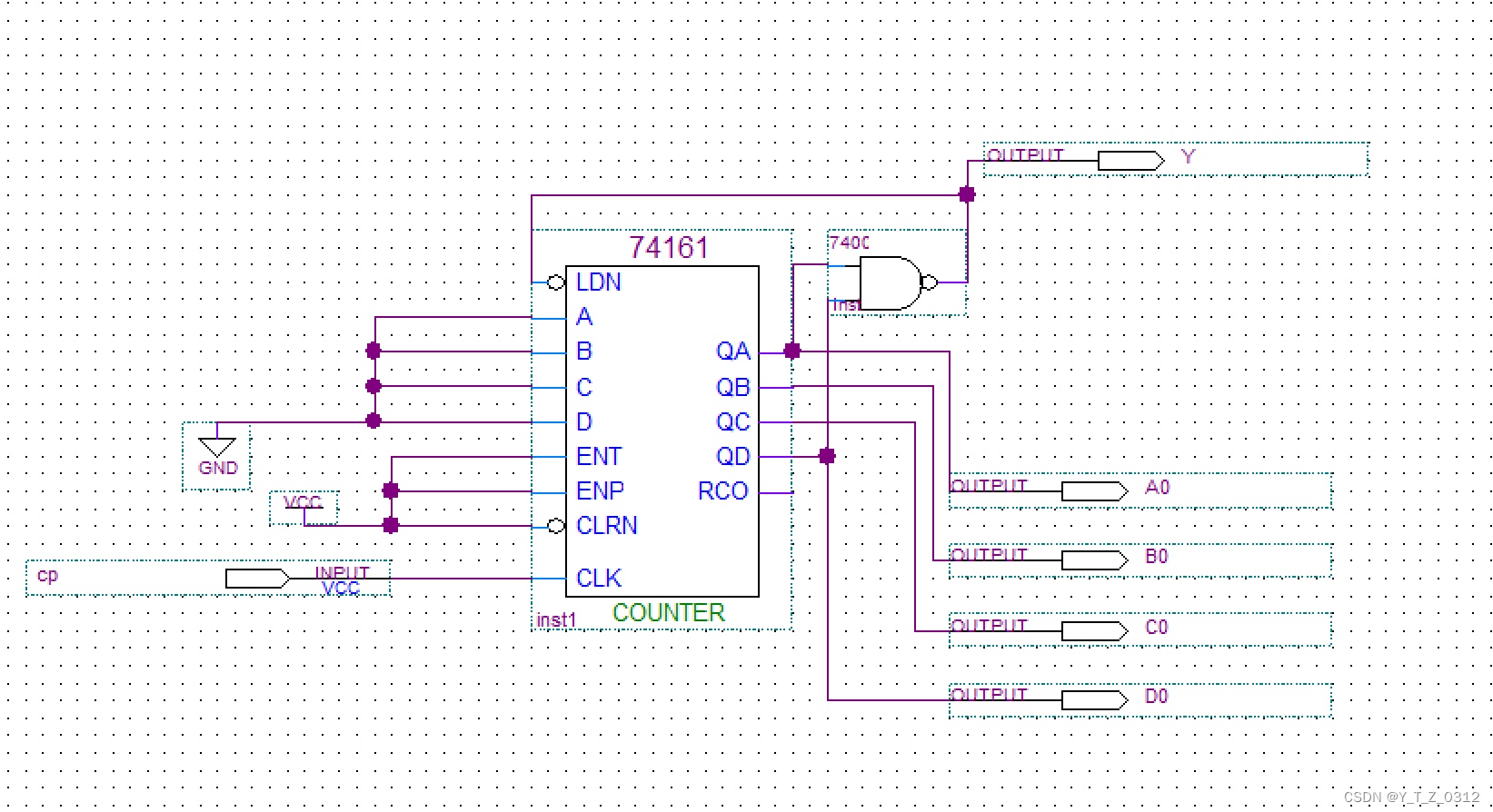1493x812 pixels.
Task: Click the junction dot on C input wire
Action: [373, 386]
